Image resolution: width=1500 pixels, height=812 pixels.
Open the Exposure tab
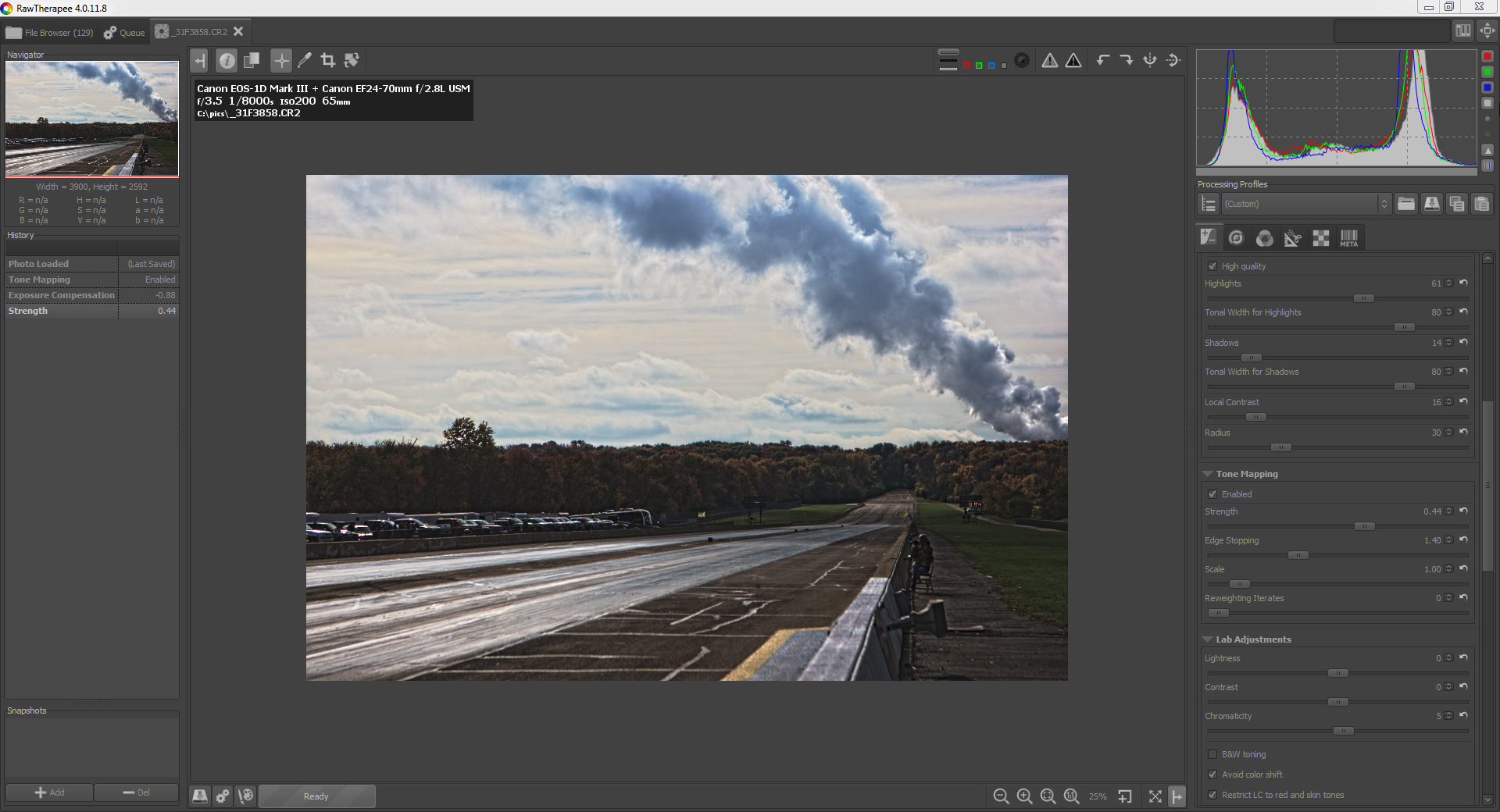coord(1209,237)
